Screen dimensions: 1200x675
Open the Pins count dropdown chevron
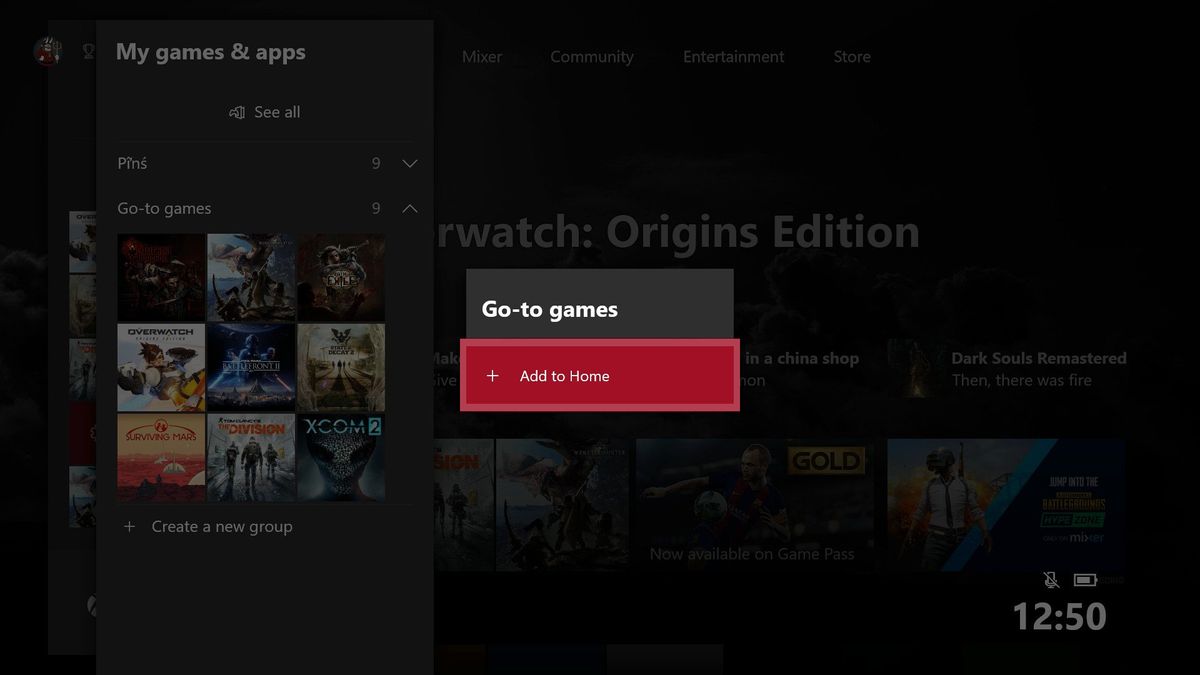coord(409,162)
